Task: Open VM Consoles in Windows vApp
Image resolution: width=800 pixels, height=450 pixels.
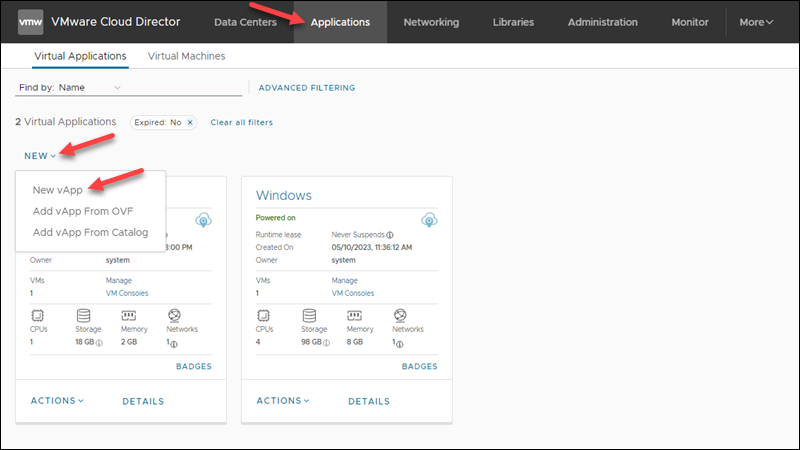Action: point(353,293)
